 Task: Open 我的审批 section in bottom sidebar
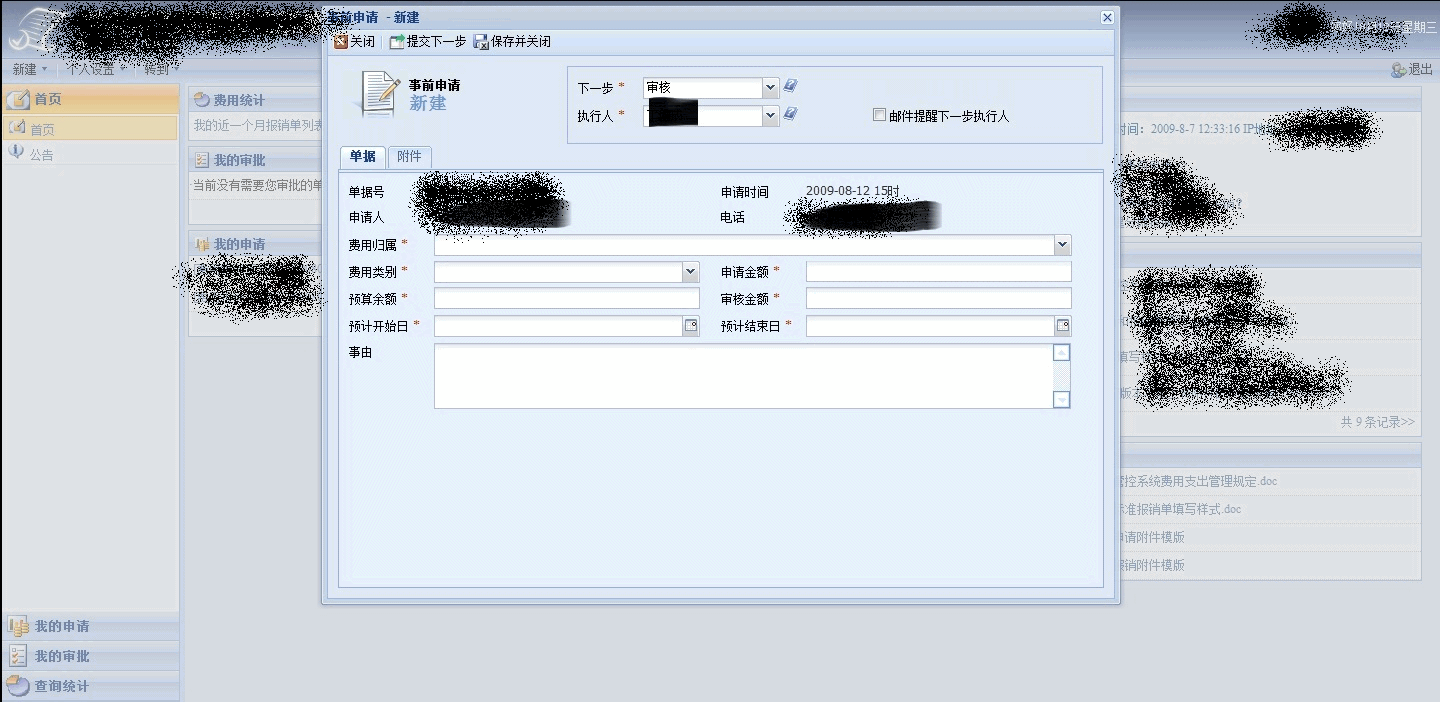tap(90, 657)
